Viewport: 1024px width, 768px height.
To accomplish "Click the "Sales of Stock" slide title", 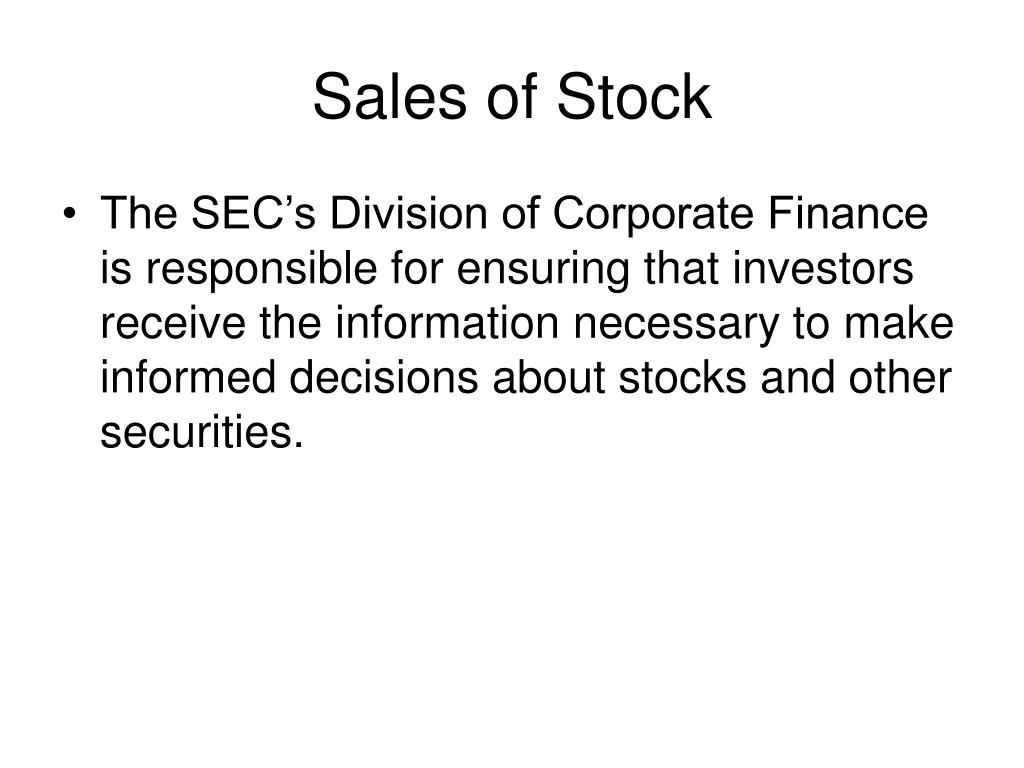I will coord(512,97).
